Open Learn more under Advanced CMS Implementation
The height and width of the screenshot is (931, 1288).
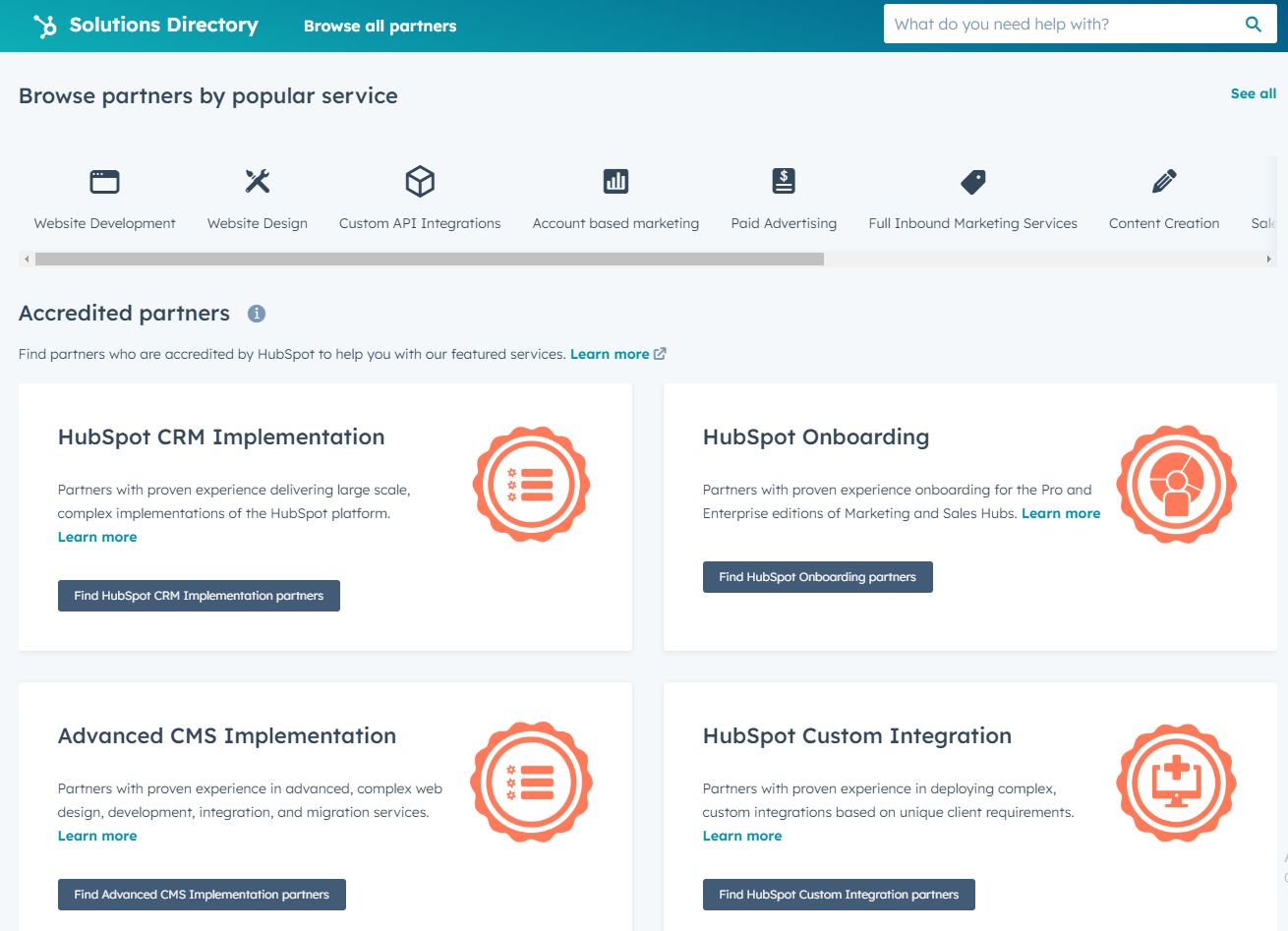pyautogui.click(x=97, y=836)
